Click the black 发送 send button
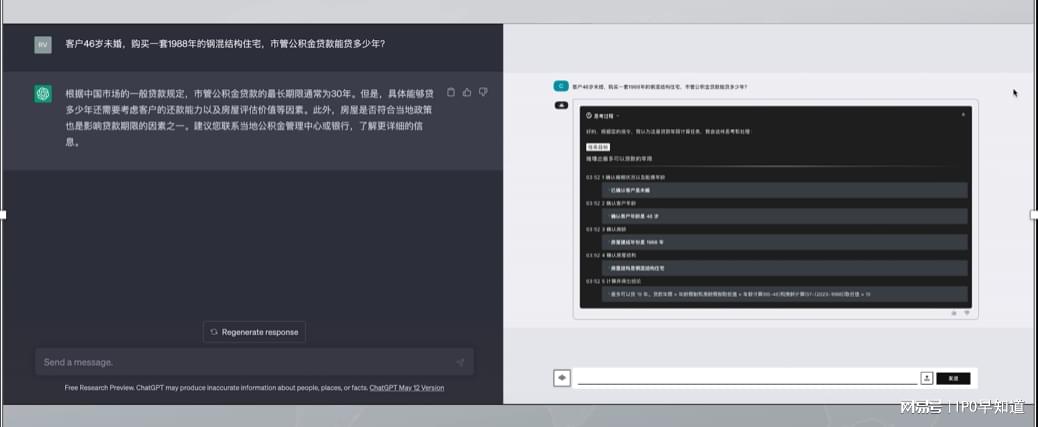Screen dimensions: 1039x427 point(953,378)
